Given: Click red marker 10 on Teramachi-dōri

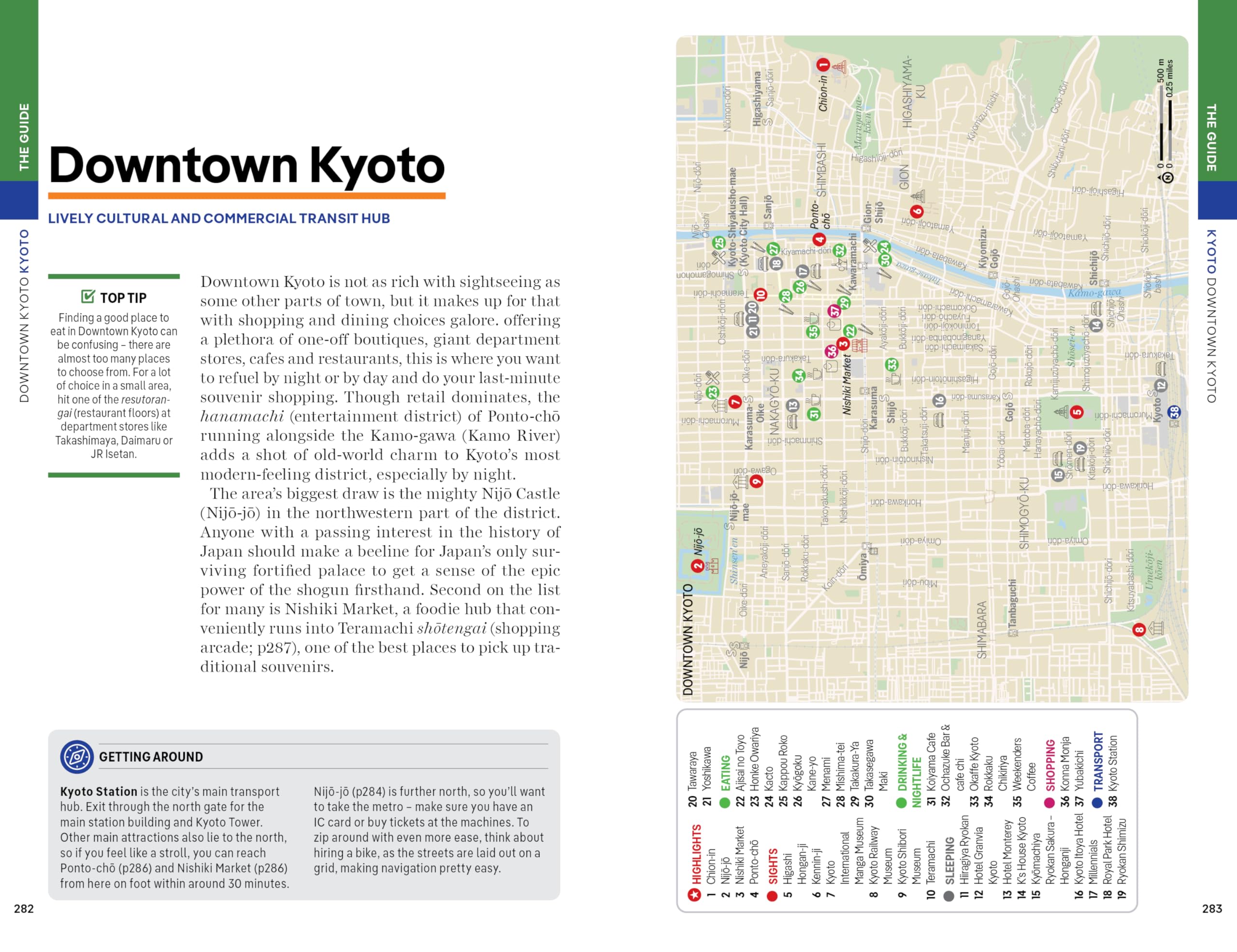Looking at the screenshot, I should 760,294.
